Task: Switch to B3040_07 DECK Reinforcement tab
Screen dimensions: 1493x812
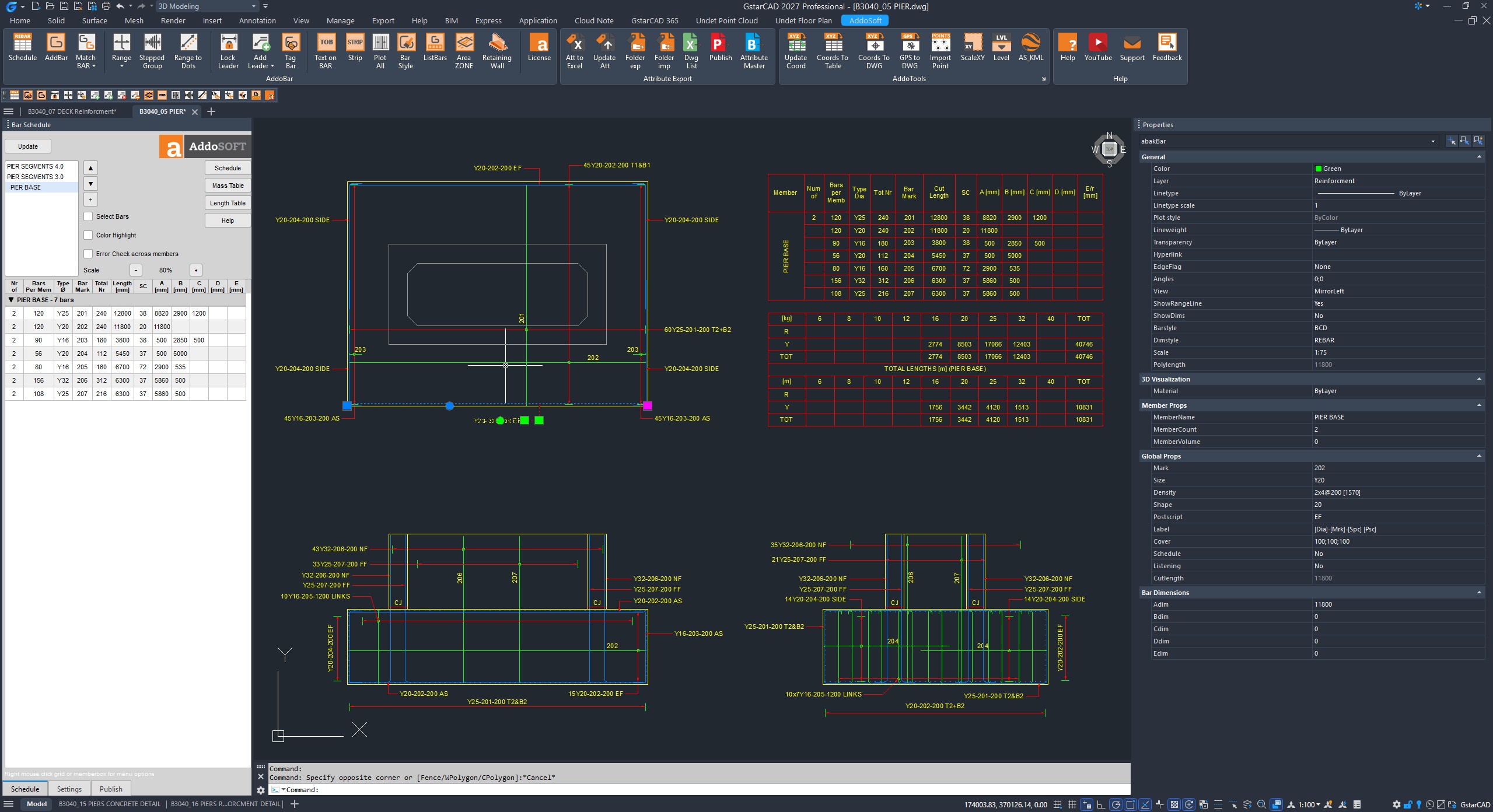Action: pyautogui.click(x=72, y=111)
